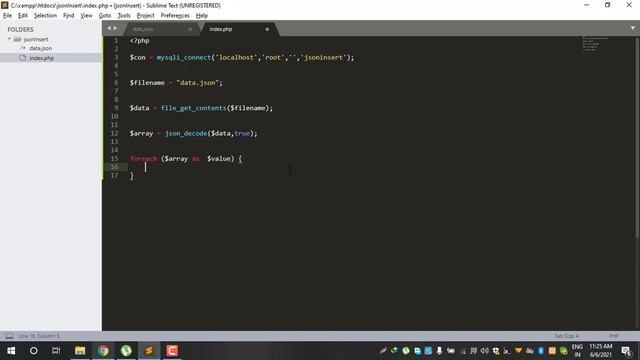The width and height of the screenshot is (640, 360).
Task: Click the <?php opening tag
Action: [x=140, y=41]
